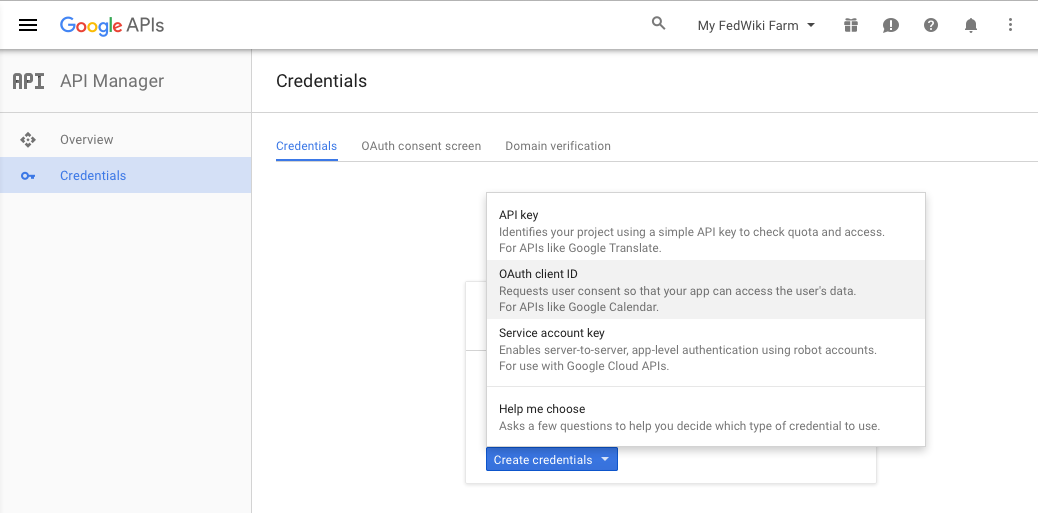Screen dimensions: 1038x513
Task: Open the three-dot more options menu
Action: coord(1010,25)
